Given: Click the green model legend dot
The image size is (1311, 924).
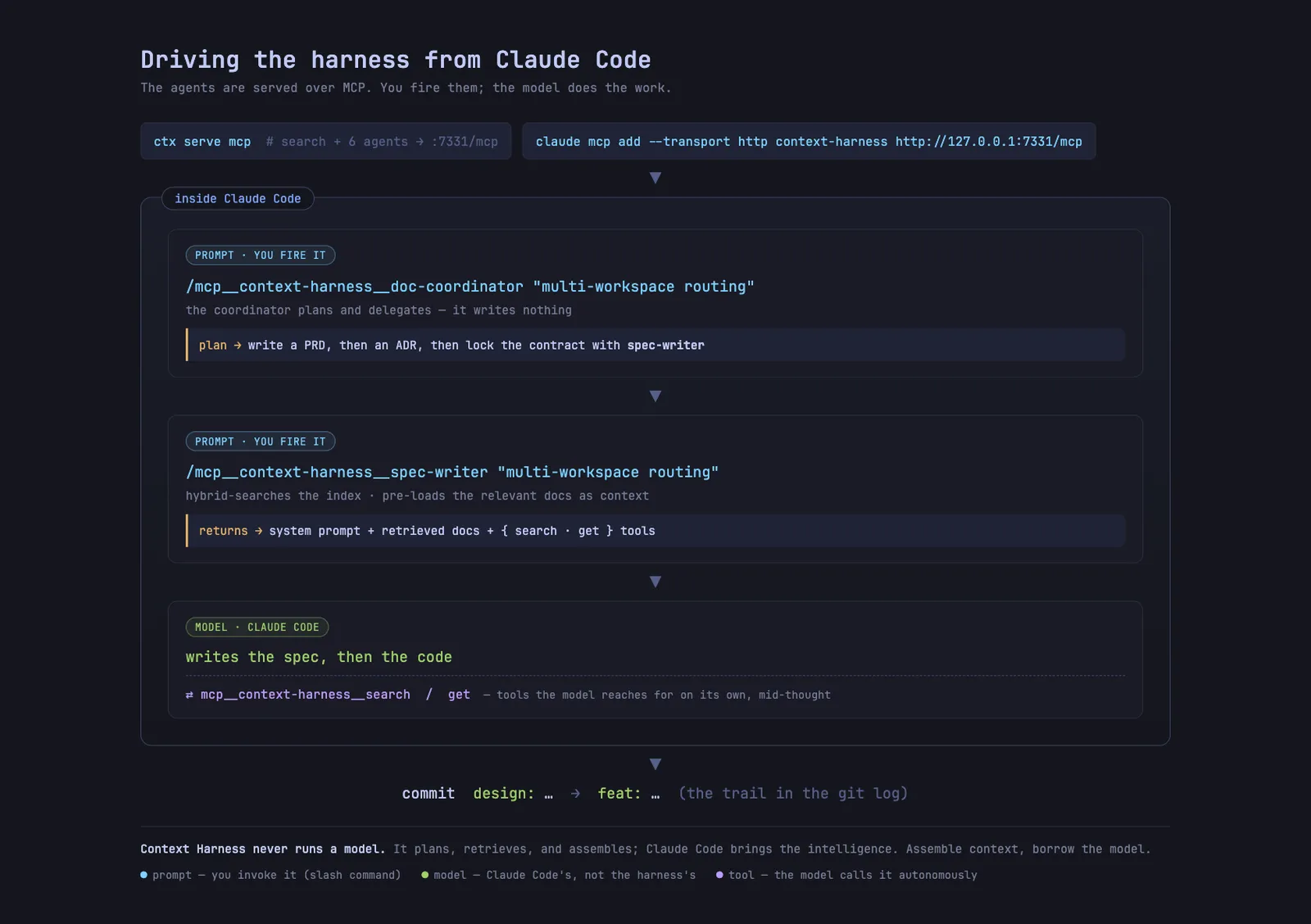Looking at the screenshot, I should pyautogui.click(x=425, y=875).
